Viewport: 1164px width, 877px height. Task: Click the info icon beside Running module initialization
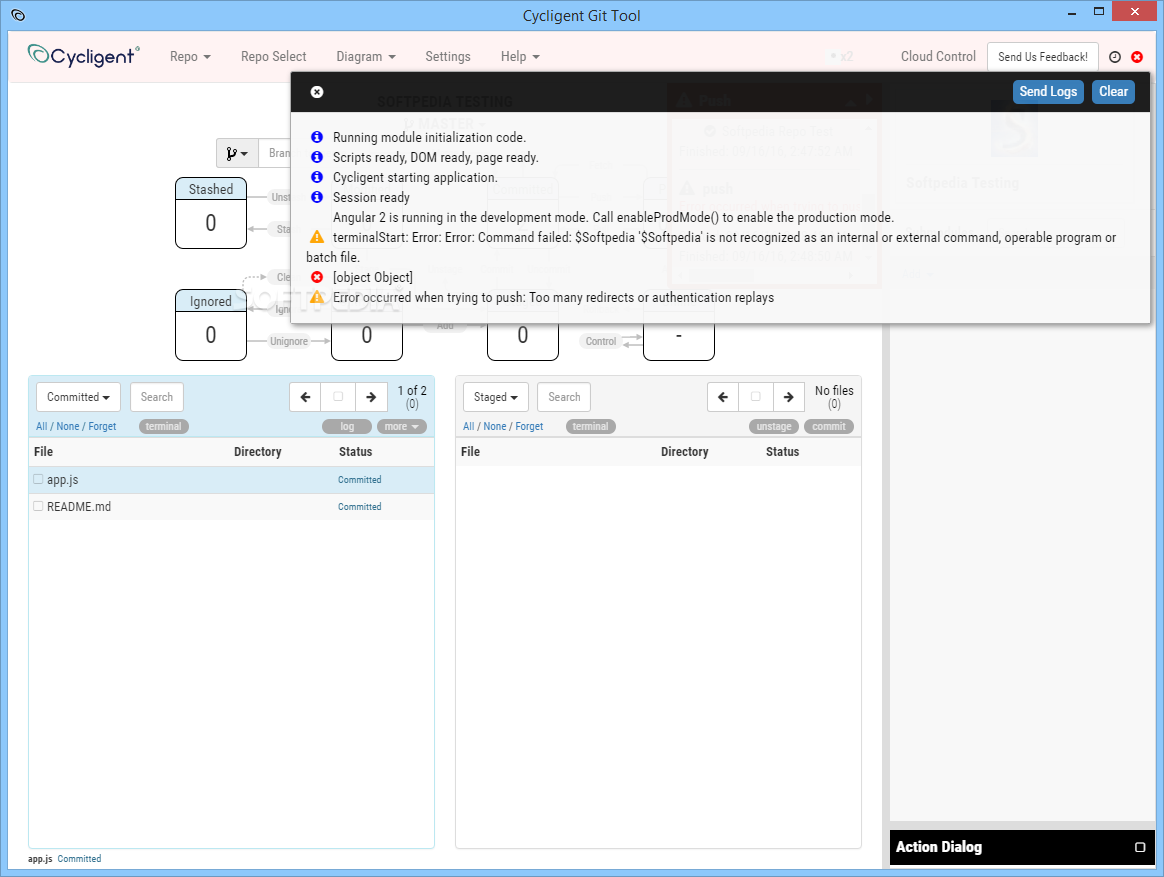(x=317, y=137)
